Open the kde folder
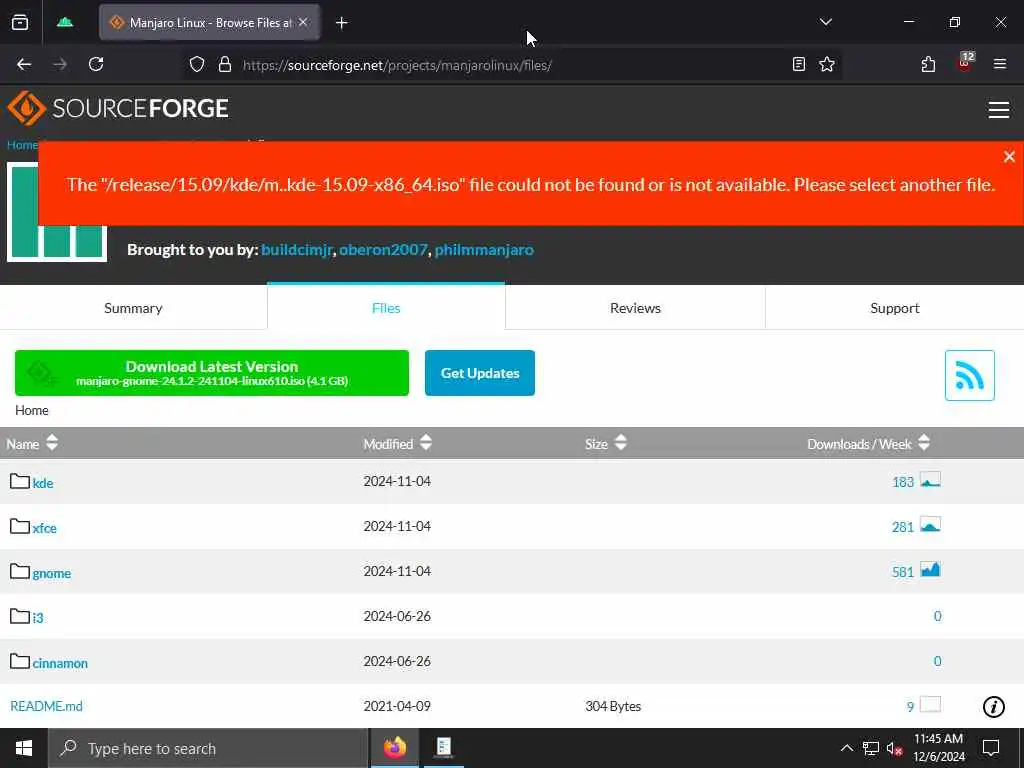This screenshot has width=1024, height=768. tap(43, 483)
